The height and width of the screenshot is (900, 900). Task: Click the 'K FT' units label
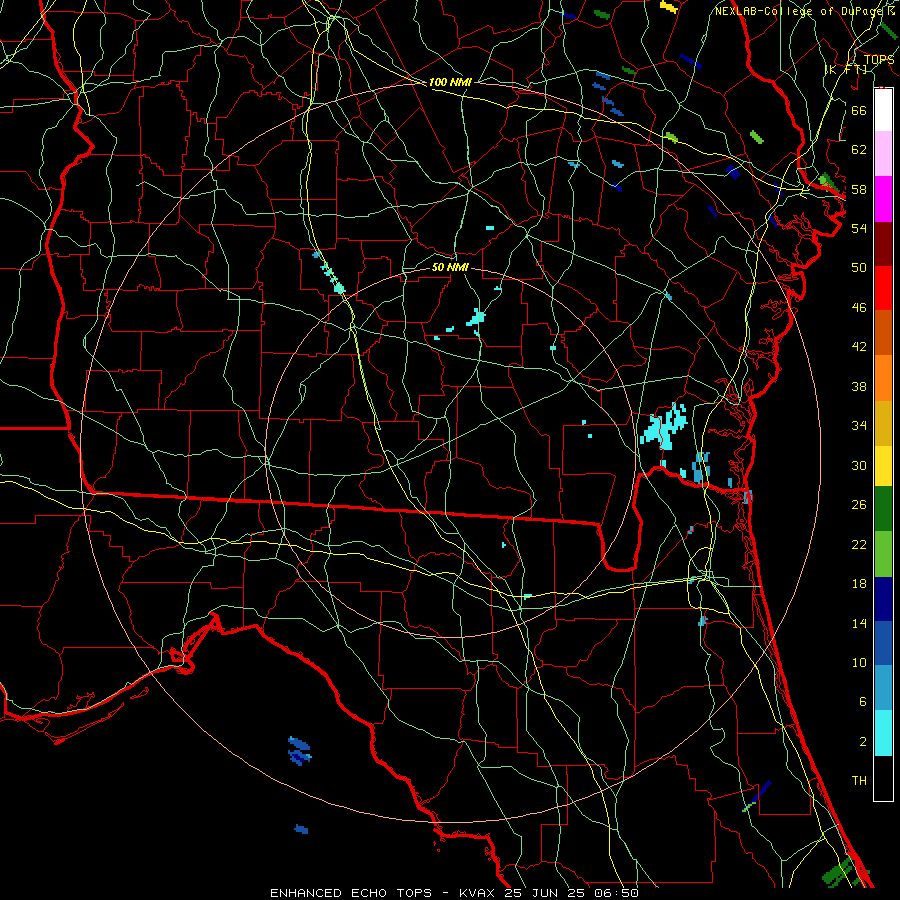click(845, 69)
